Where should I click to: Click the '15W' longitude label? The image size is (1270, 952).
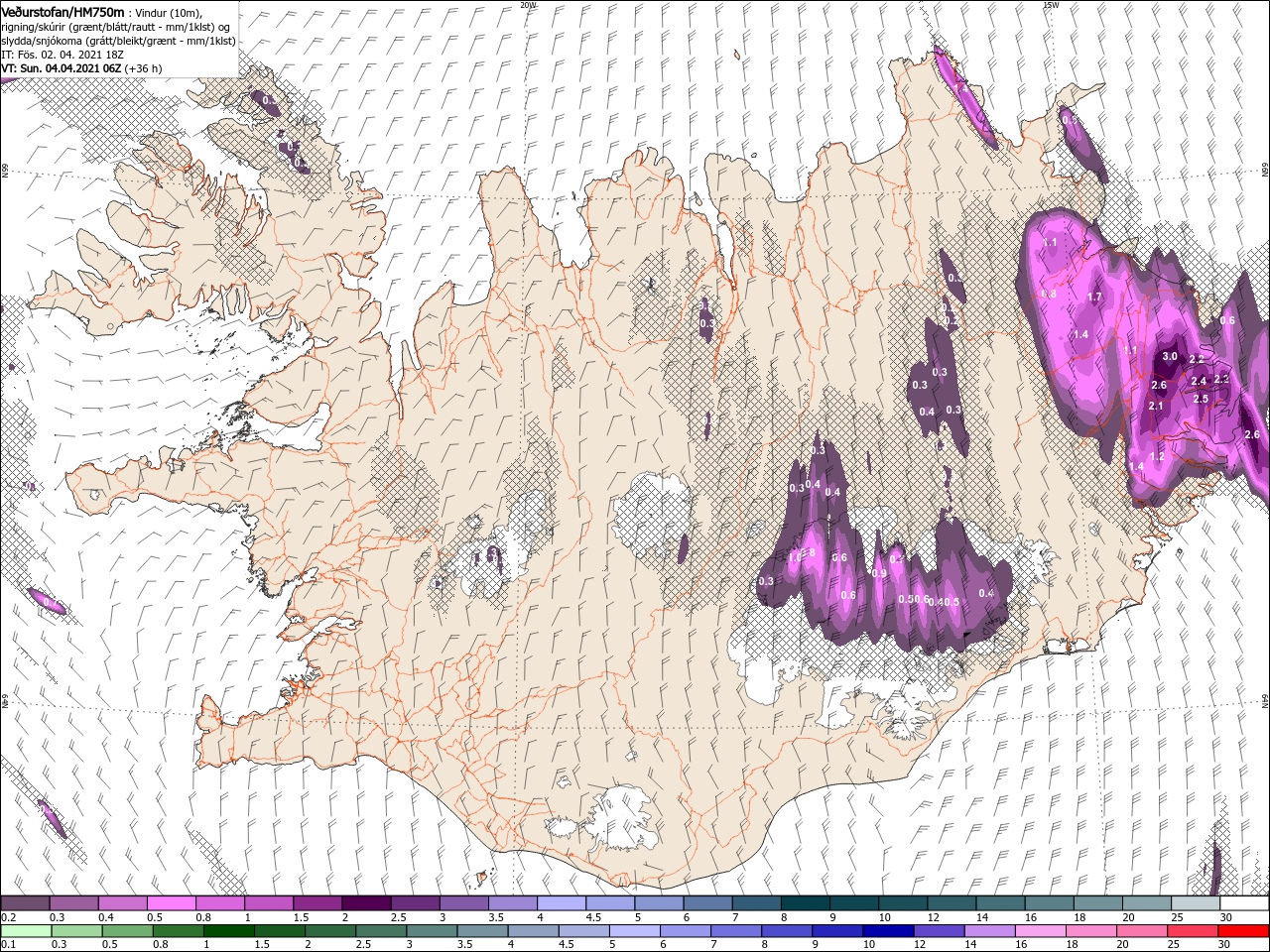click(1051, 5)
